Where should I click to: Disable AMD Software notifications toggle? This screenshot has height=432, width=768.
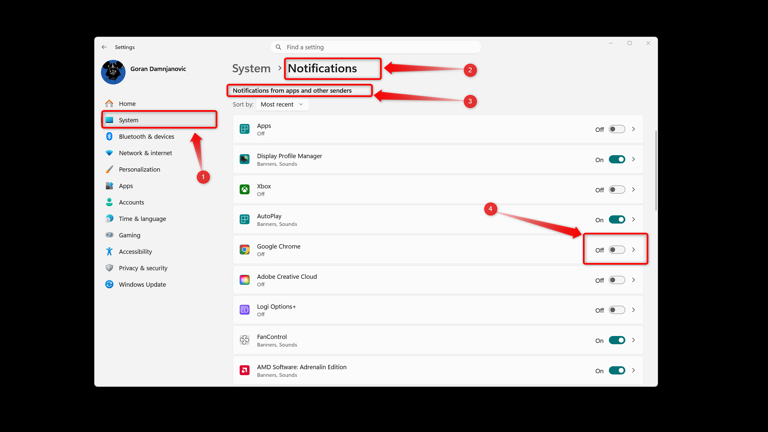pyautogui.click(x=617, y=370)
